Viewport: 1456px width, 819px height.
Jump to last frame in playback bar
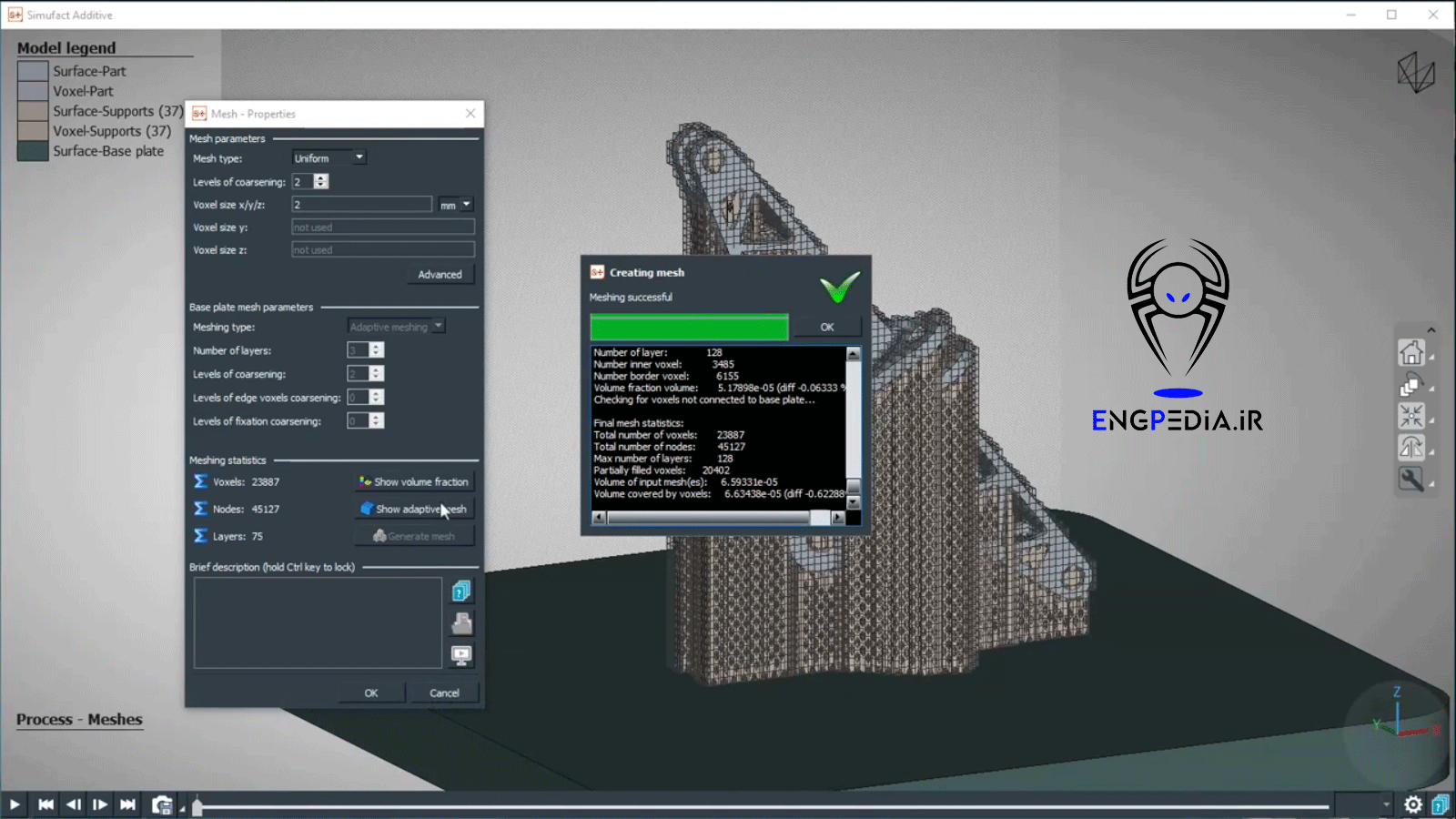tap(127, 804)
